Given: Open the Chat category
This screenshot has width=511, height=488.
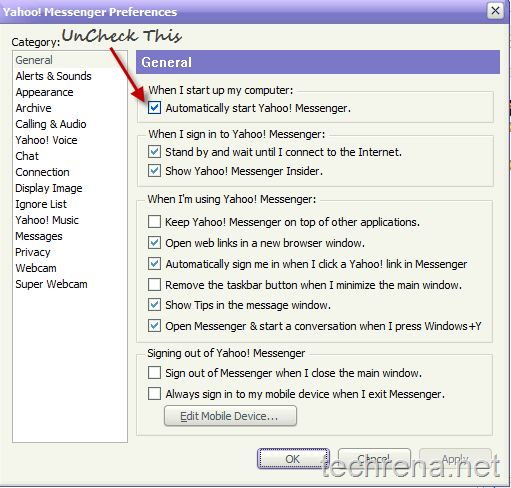Looking at the screenshot, I should tap(27, 156).
